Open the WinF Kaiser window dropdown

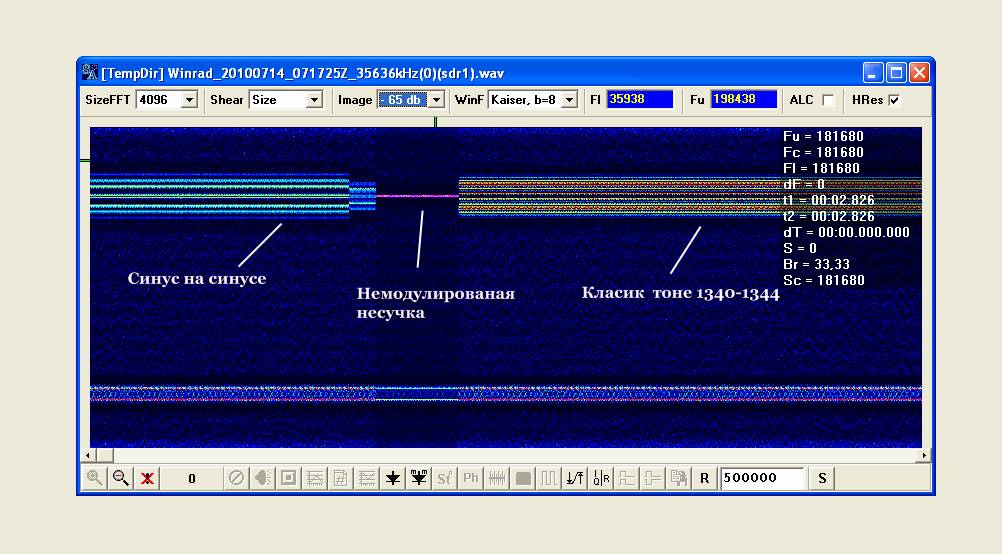(569, 100)
